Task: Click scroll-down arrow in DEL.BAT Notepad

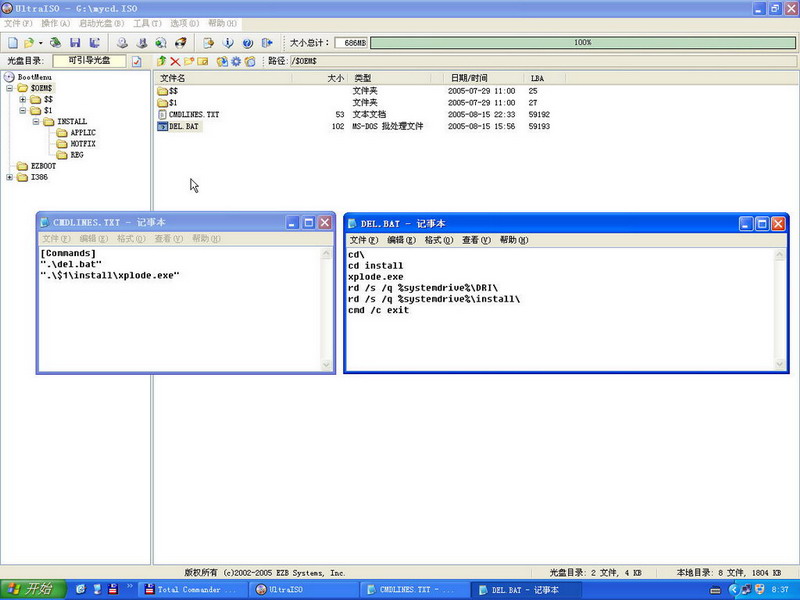Action: [x=780, y=364]
